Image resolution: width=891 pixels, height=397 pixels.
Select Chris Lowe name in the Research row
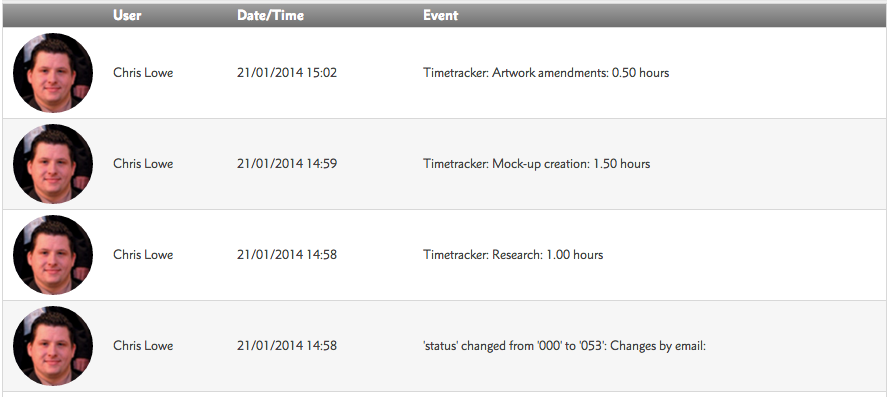click(143, 254)
